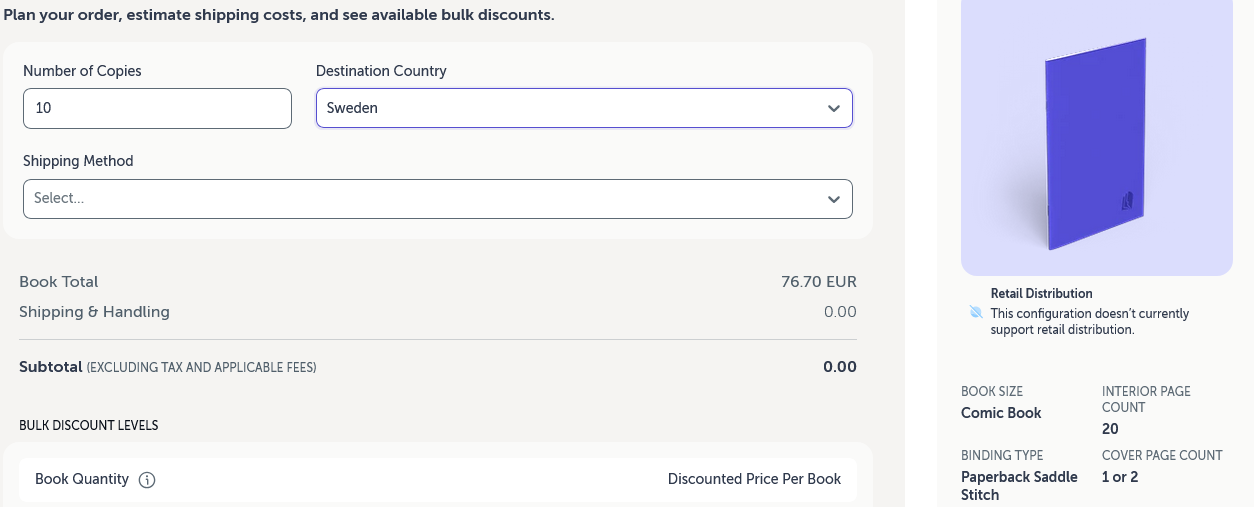Click the retail distribution unavailable icon
The image size is (1254, 507).
point(976,313)
